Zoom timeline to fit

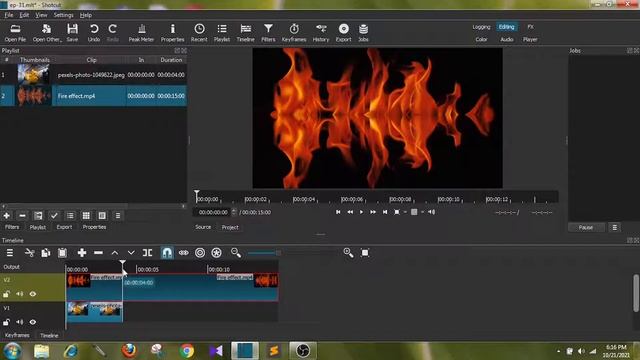365,253
